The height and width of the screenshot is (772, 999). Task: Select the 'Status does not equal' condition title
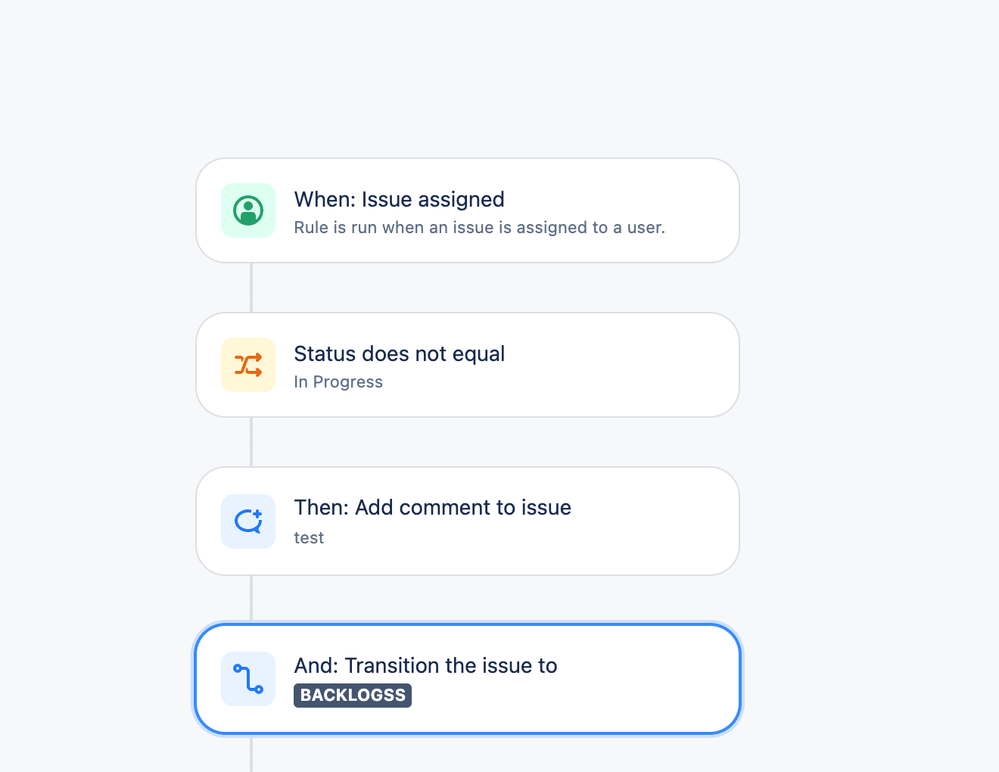tap(399, 354)
